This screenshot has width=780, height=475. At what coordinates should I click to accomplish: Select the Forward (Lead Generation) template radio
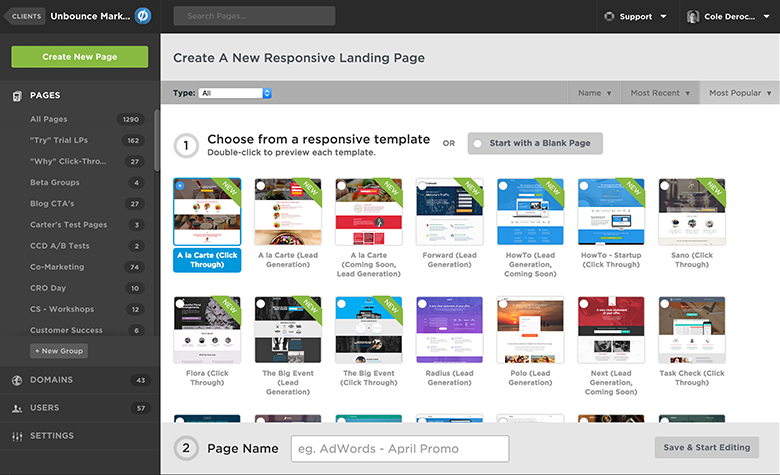(x=423, y=186)
